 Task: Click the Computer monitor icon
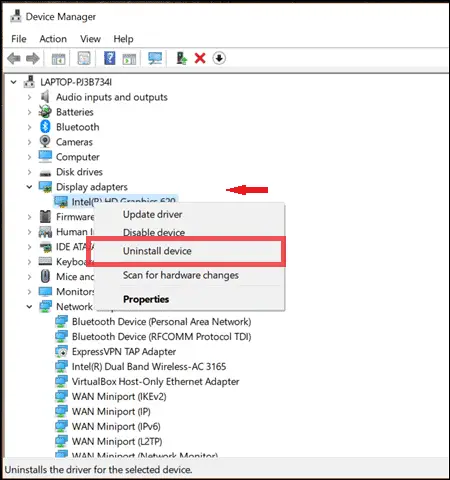45,157
